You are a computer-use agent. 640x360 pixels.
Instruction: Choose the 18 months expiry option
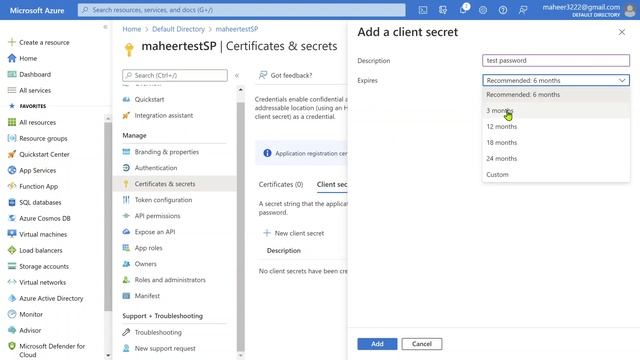point(556,142)
